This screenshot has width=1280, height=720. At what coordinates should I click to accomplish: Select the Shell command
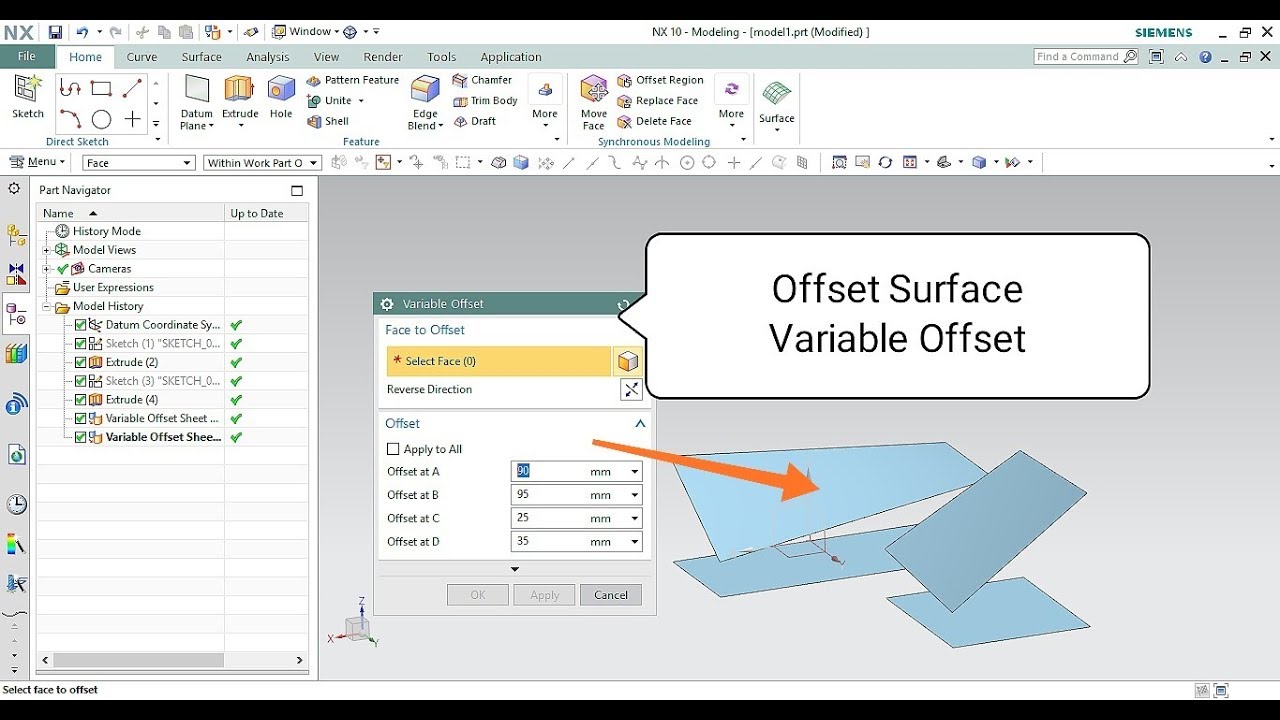tap(328, 121)
